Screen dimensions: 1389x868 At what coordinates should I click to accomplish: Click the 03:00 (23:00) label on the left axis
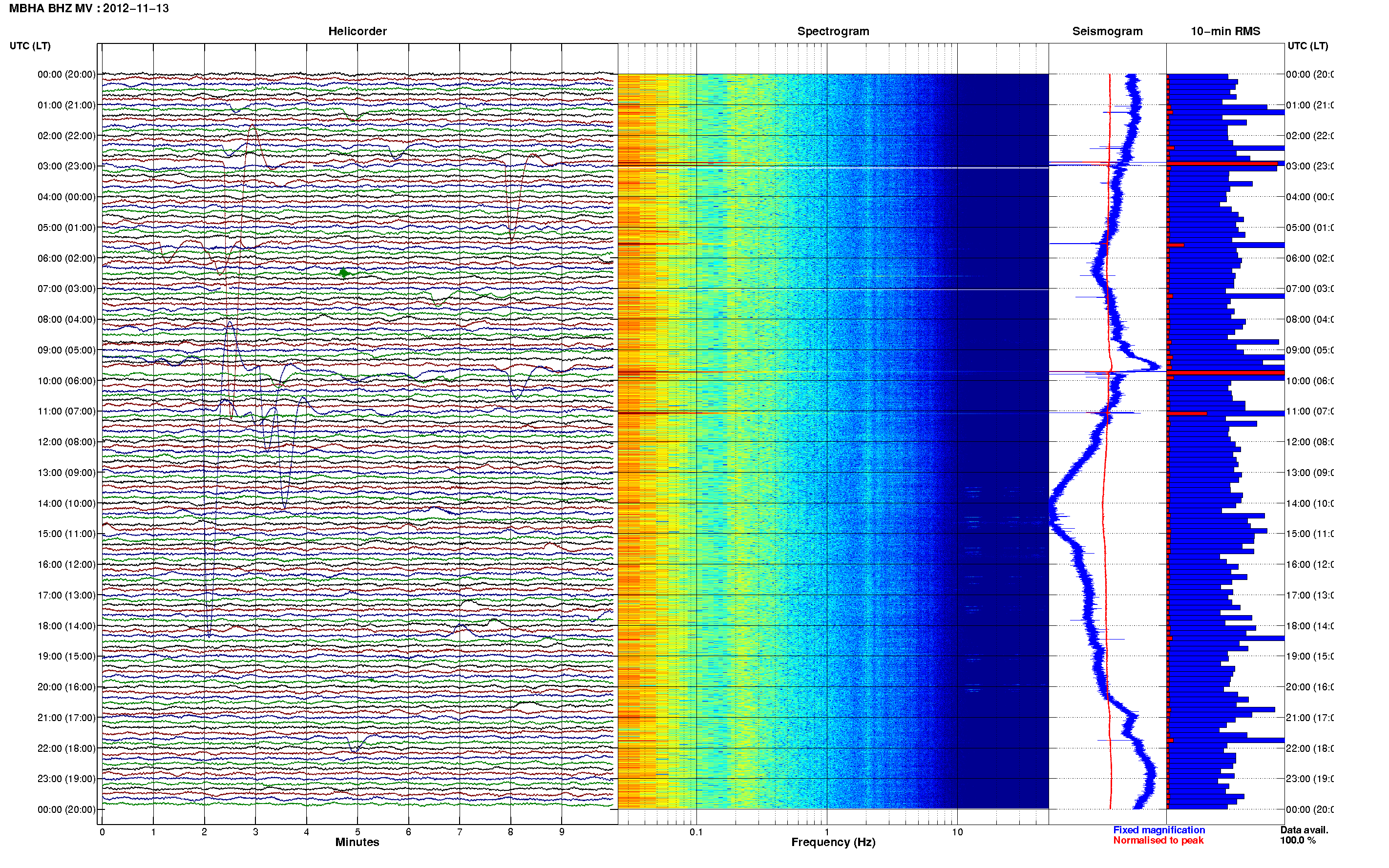pyautogui.click(x=66, y=166)
